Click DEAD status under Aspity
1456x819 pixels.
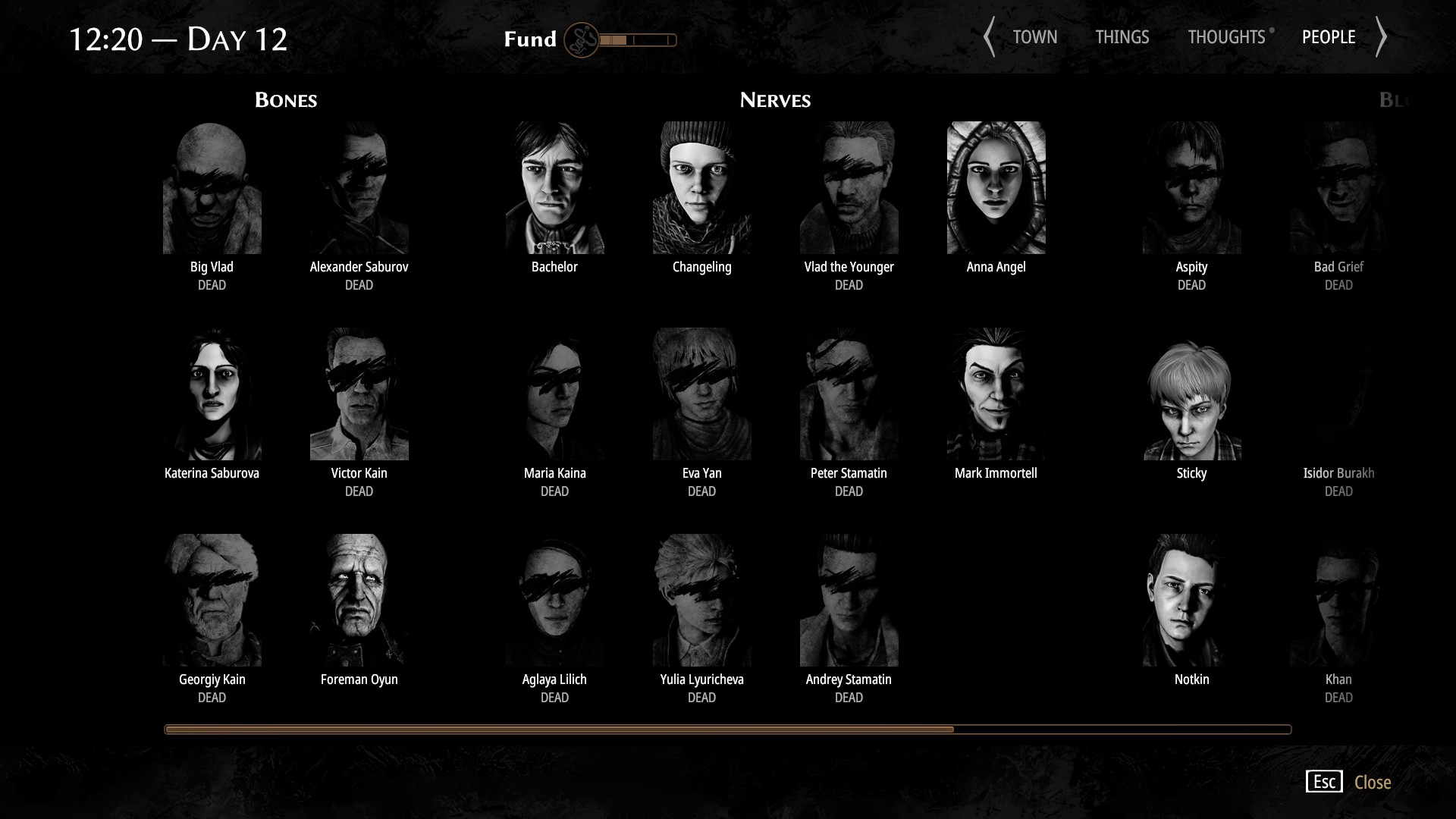(x=1191, y=285)
